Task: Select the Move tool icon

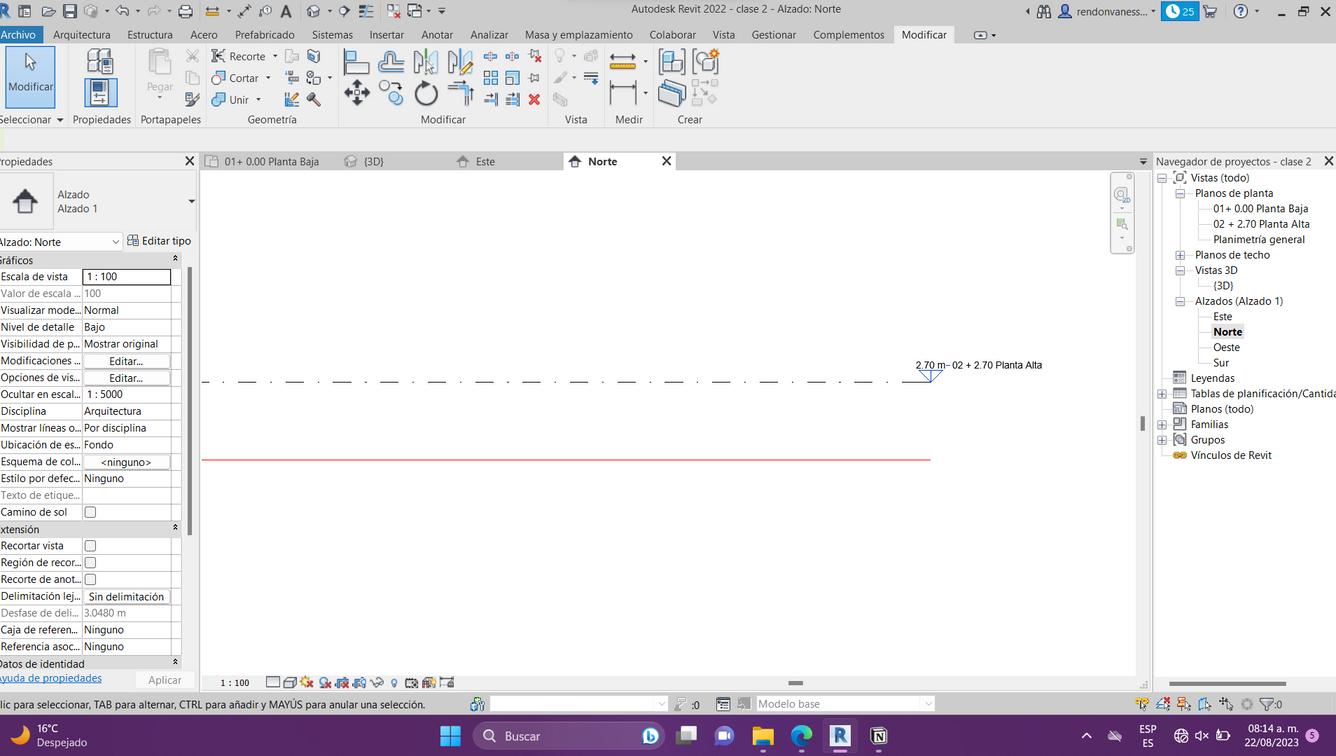Action: click(357, 94)
